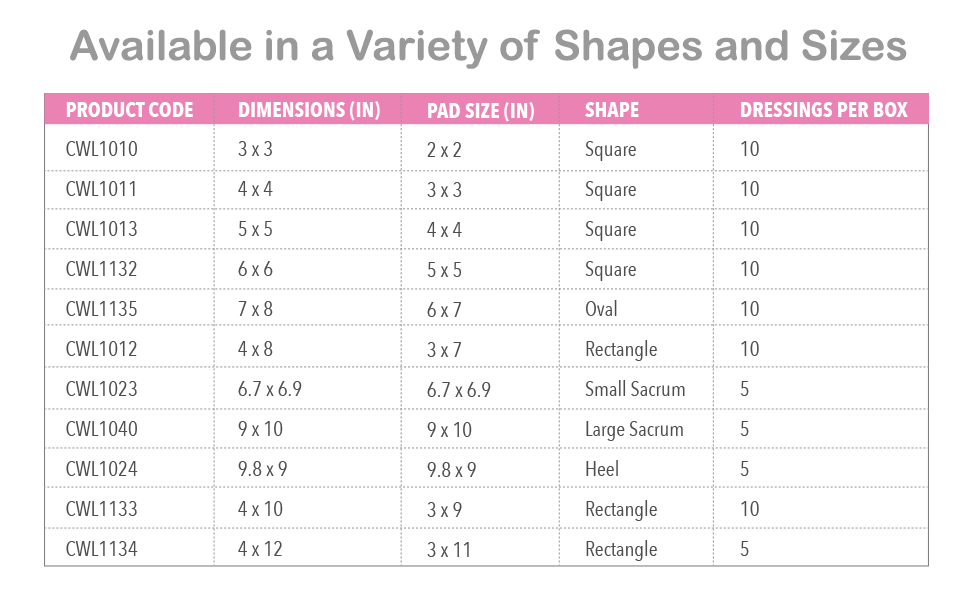Click the 6 x 7 pad size cell

tap(444, 310)
